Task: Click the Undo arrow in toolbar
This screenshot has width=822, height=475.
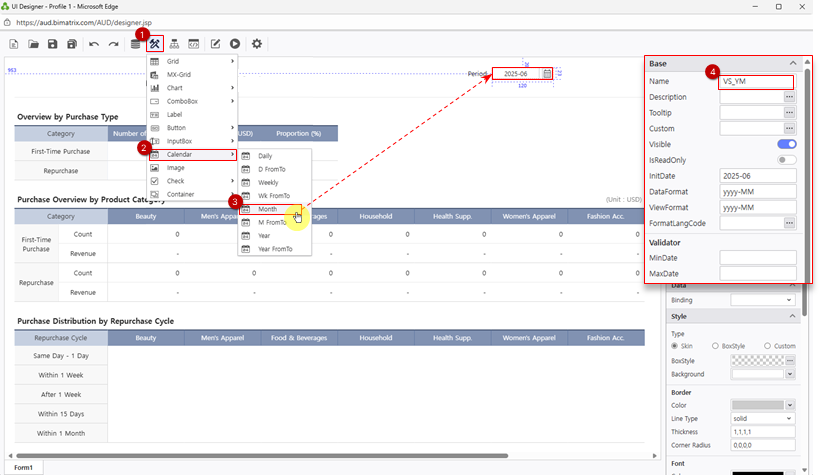Action: 94,44
